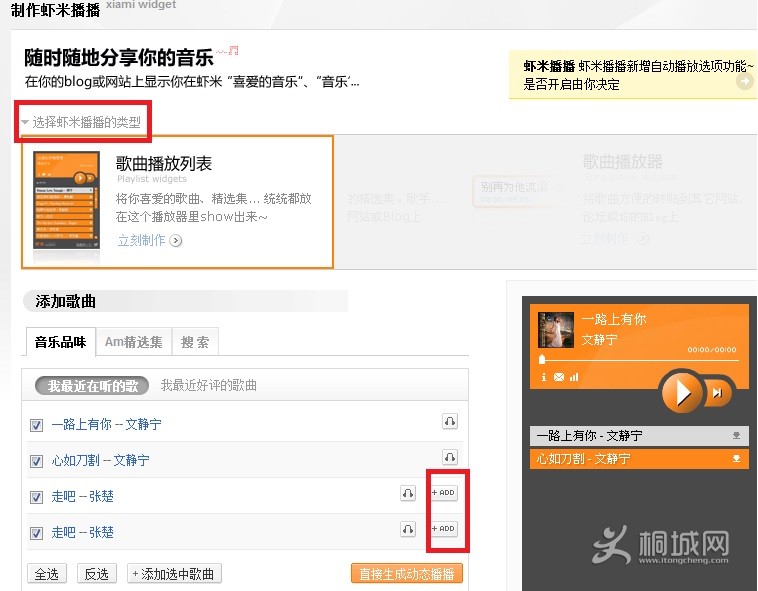This screenshot has width=758, height=591.
Task: Click the player progress bar slider
Action: (x=543, y=359)
